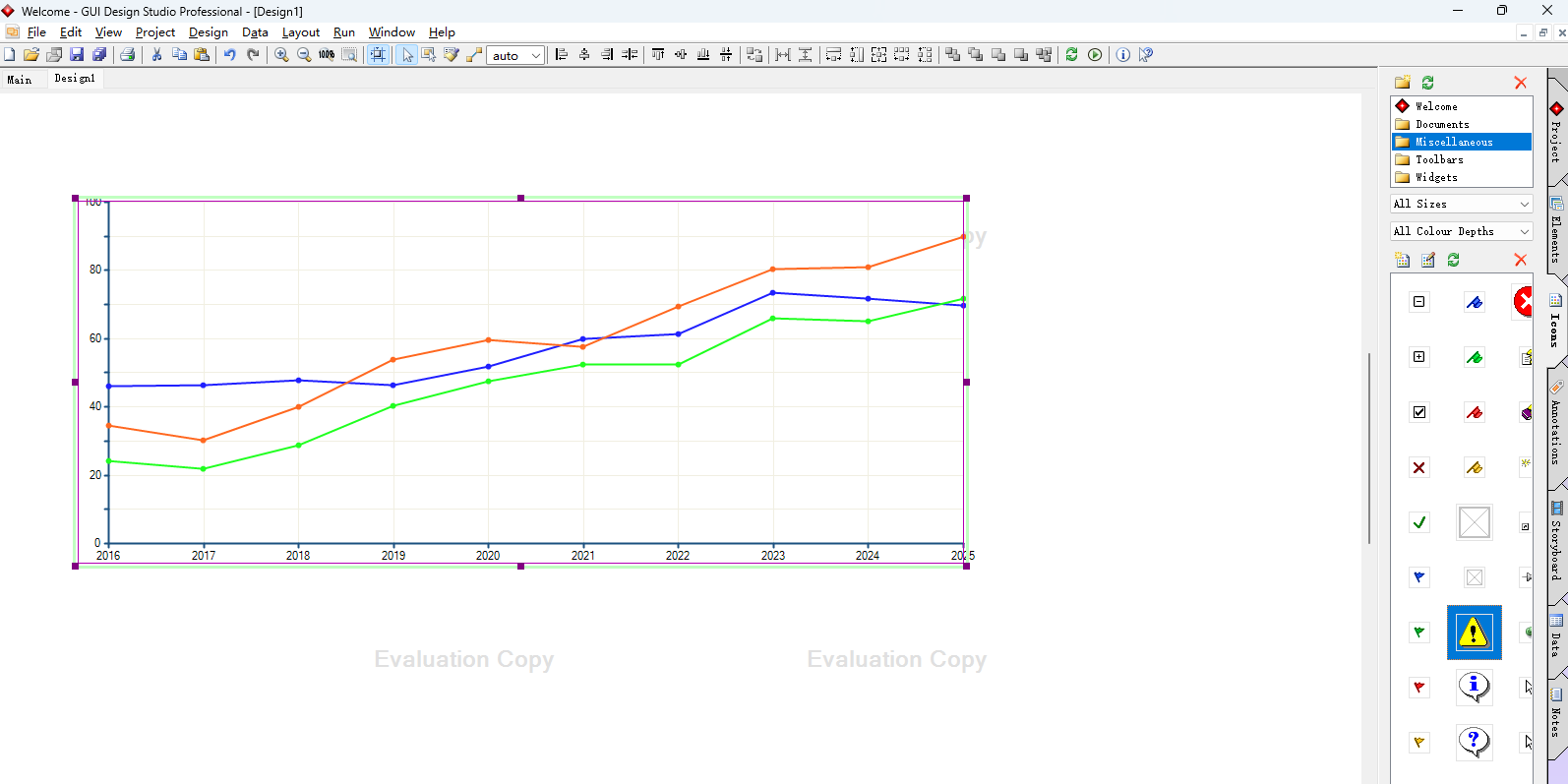
Task: Pick the blue question mark bubble icon
Action: (1474, 741)
